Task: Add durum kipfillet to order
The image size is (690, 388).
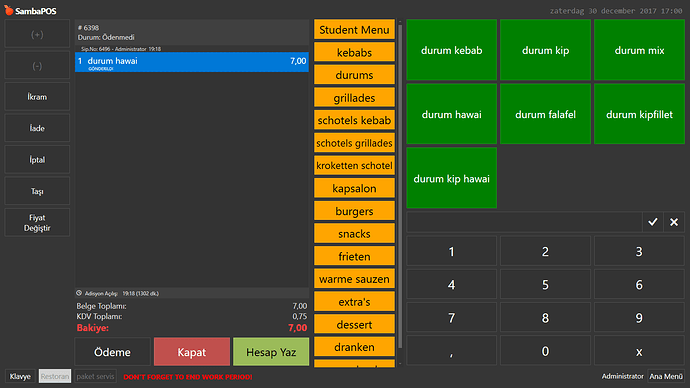Action: tap(639, 114)
